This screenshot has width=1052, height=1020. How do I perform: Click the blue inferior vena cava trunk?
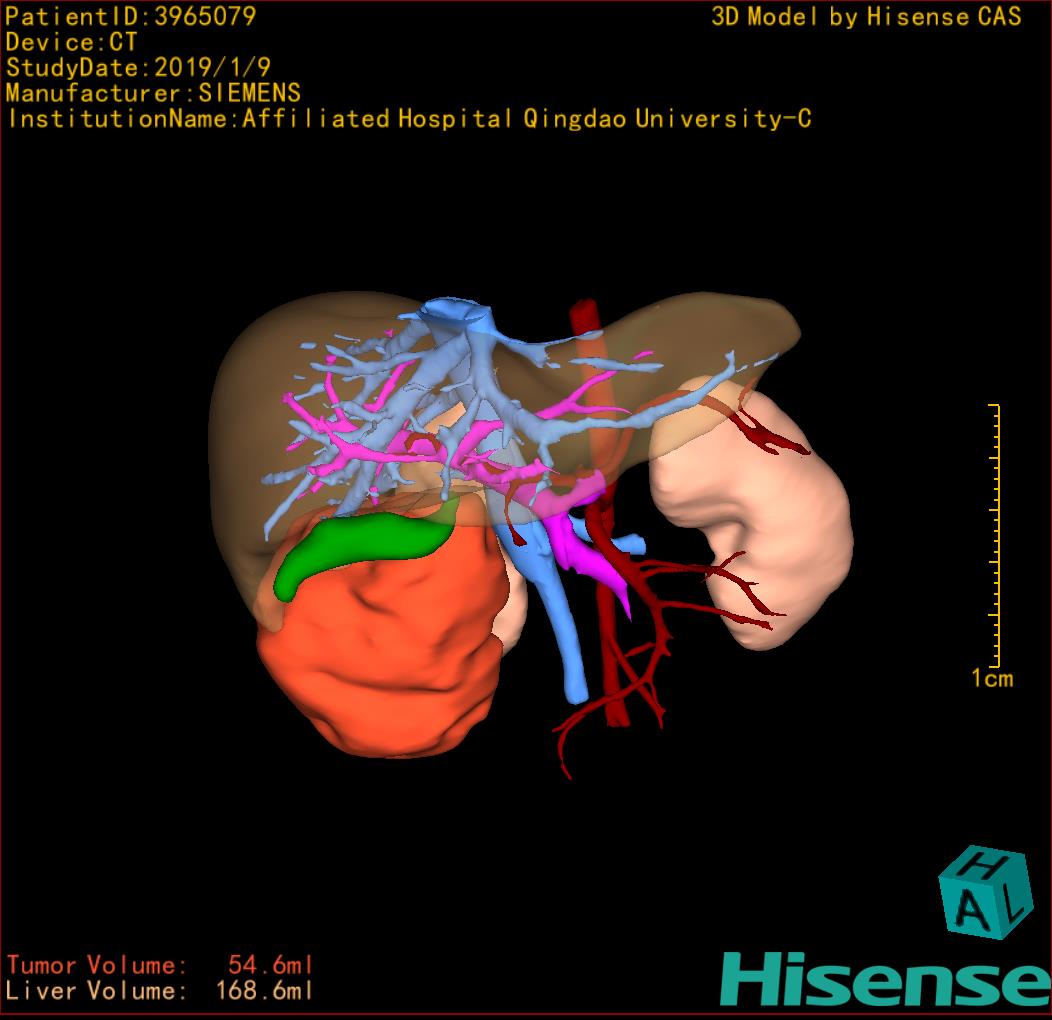[560, 620]
